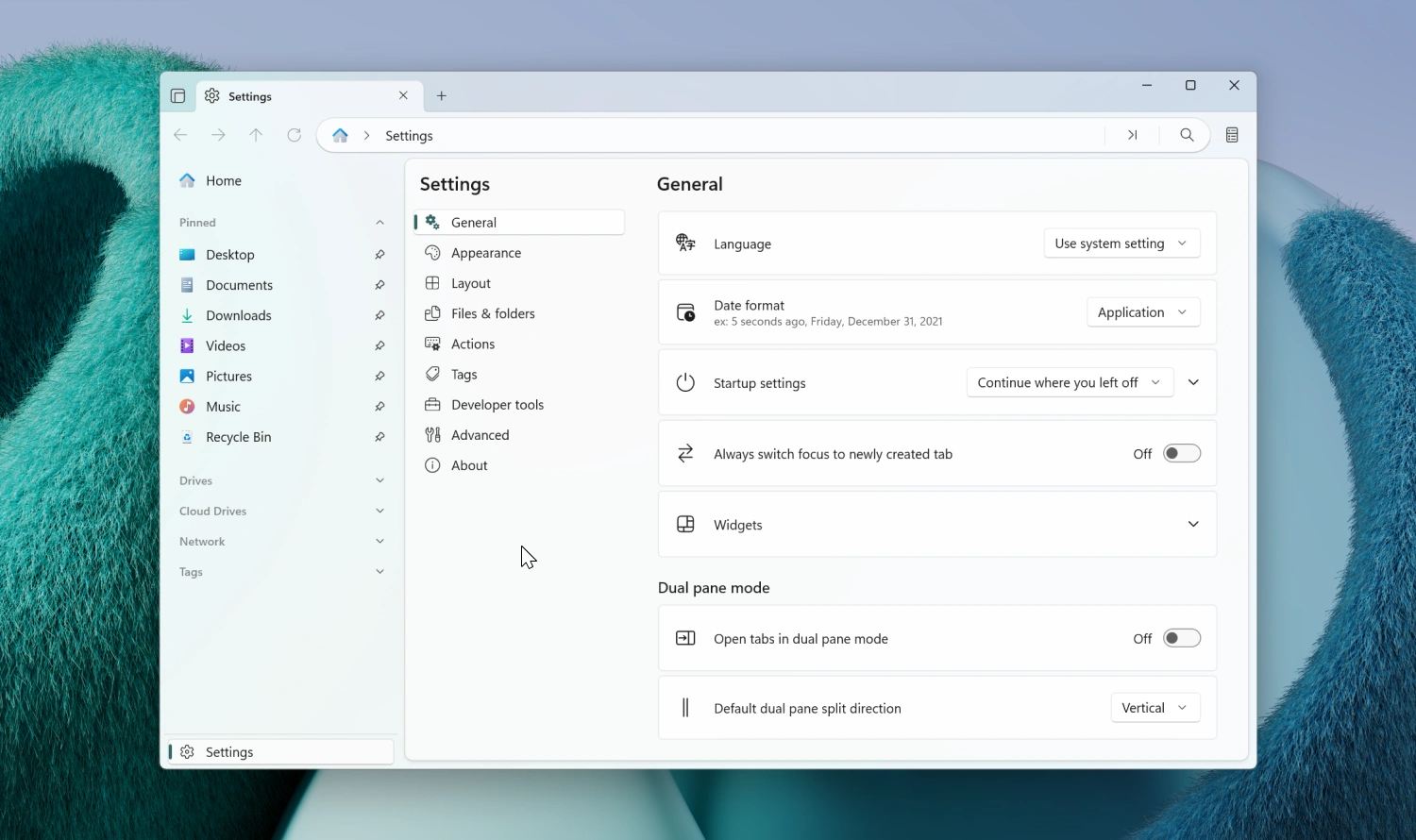Add a new tab with plus button

point(441,95)
